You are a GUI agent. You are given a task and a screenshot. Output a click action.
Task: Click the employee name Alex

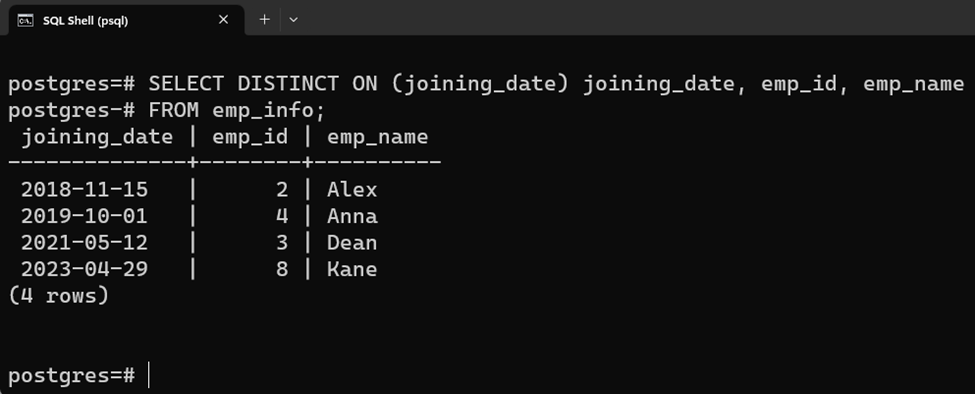coord(352,190)
